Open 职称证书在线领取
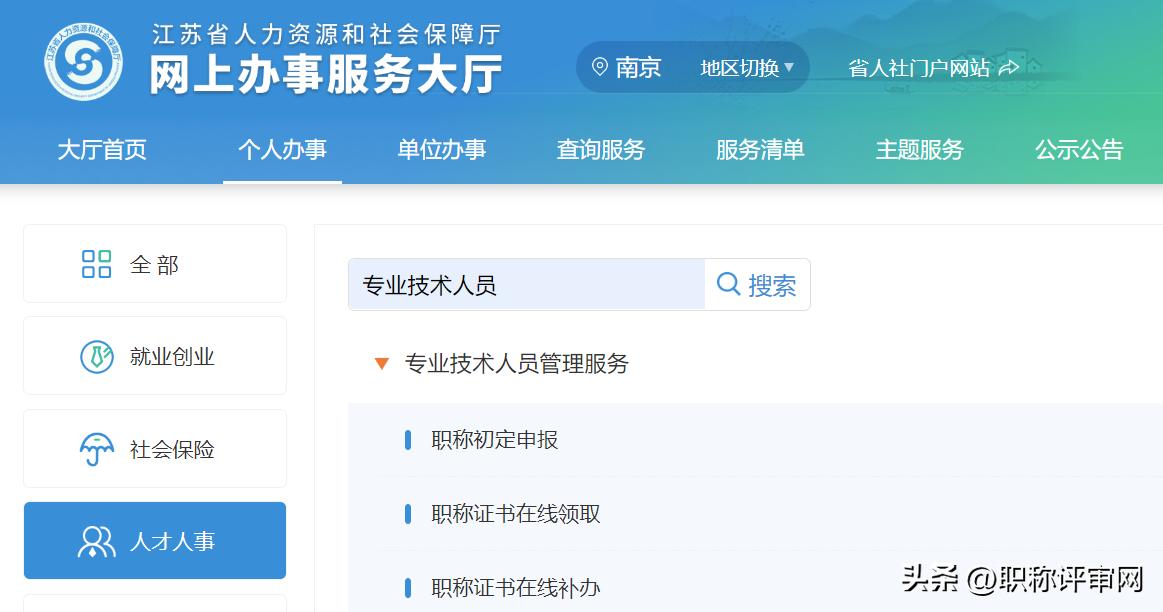The width and height of the screenshot is (1163, 612). (513, 514)
